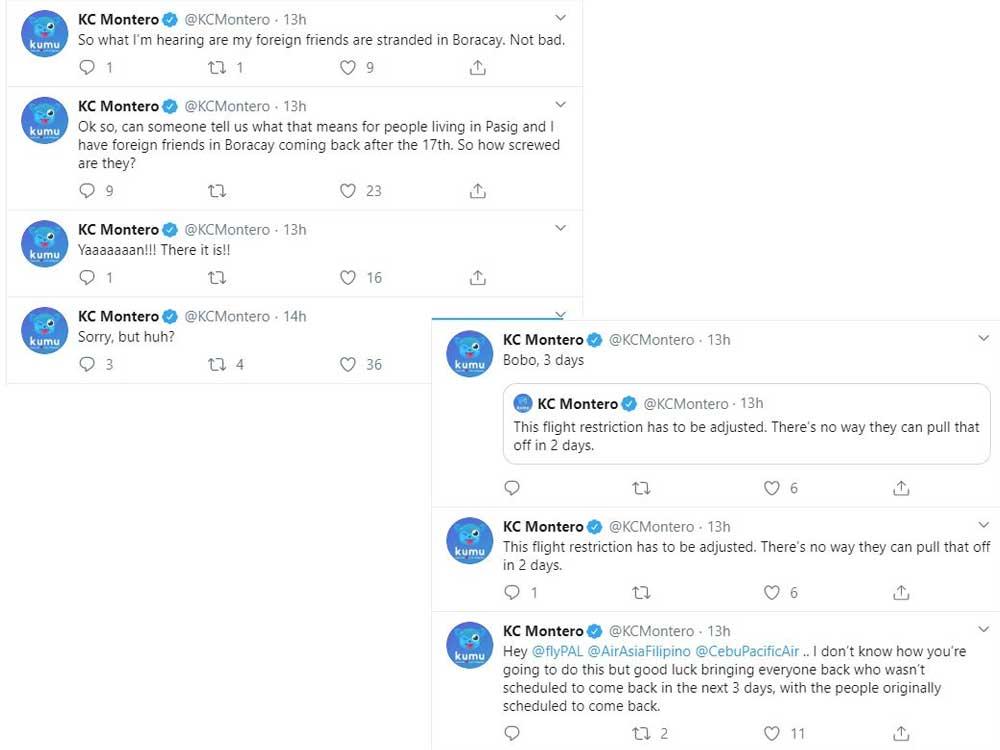Open the chevron menu on the @flyPAL airlines tweet

point(984,630)
